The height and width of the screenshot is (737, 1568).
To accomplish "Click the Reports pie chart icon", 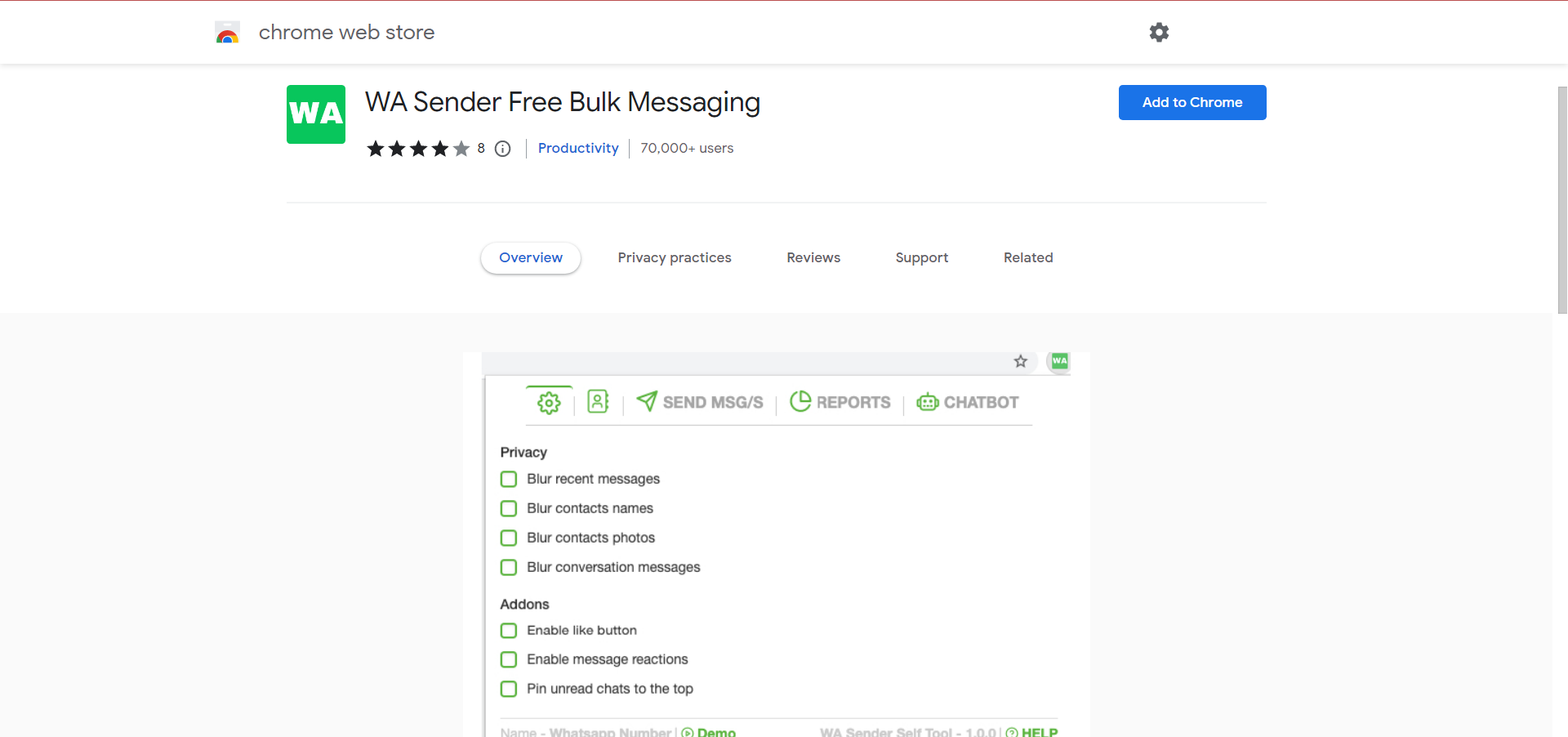I will point(800,401).
